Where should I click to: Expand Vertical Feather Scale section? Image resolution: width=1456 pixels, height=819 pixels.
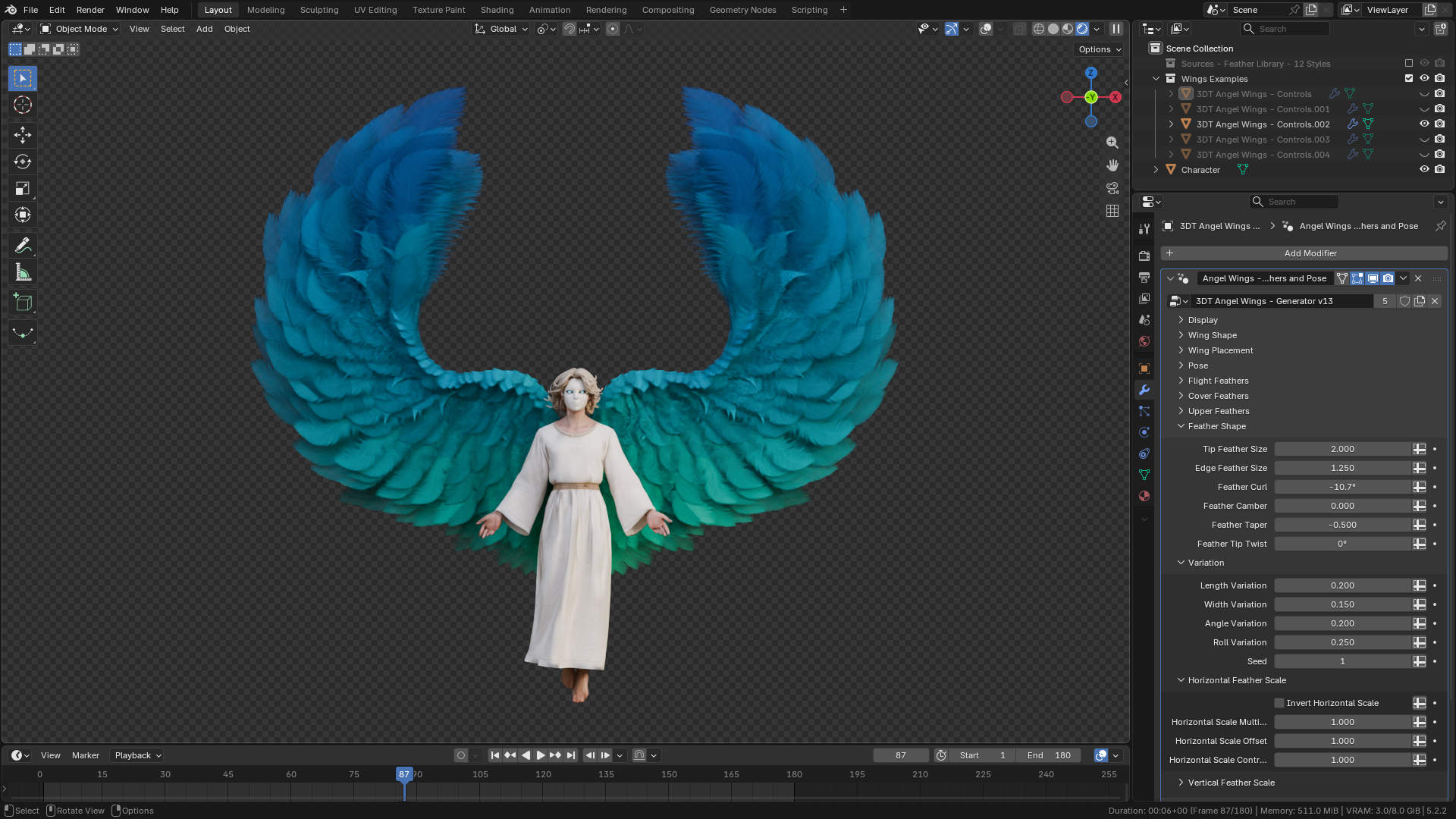click(x=1231, y=783)
